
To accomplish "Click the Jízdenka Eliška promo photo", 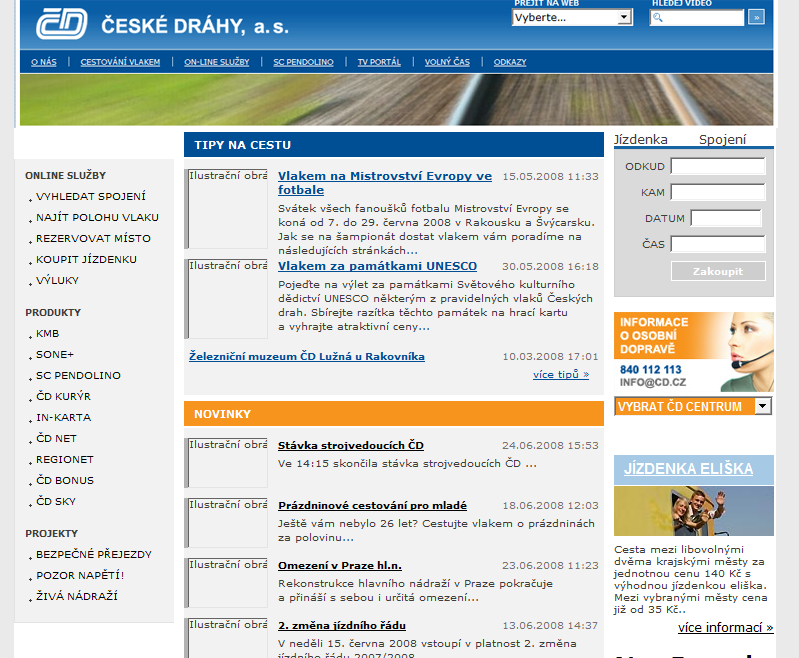I will (693, 510).
